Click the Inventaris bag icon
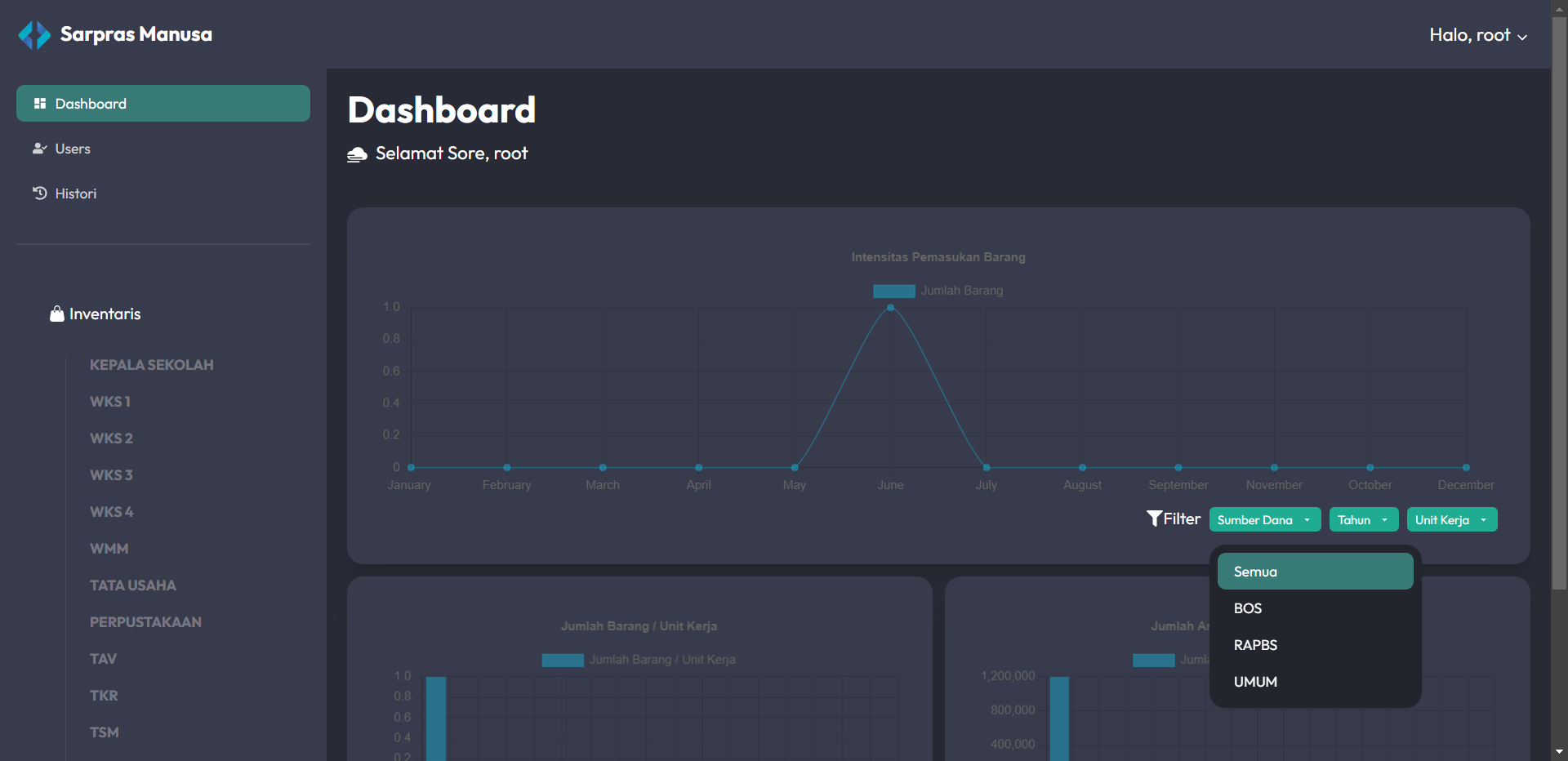This screenshot has height=761, width=1568. coord(57,314)
